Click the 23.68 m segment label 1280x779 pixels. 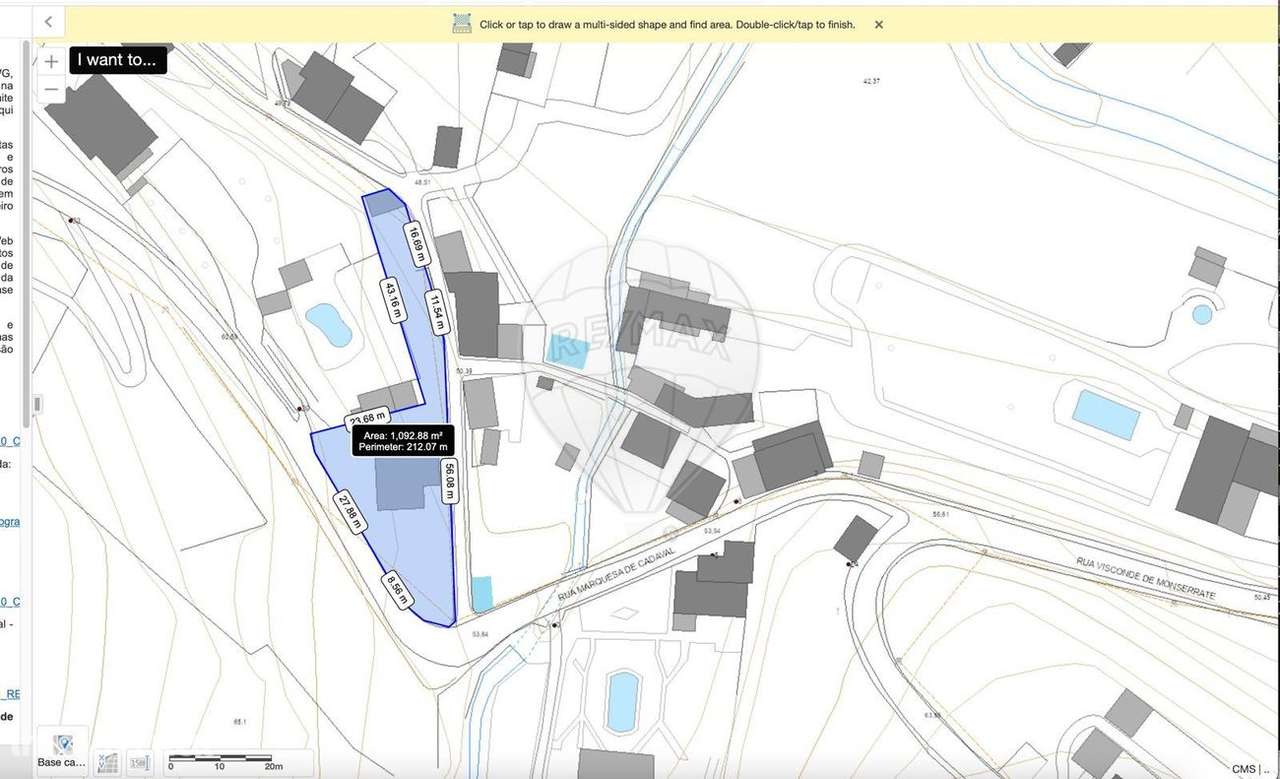pyautogui.click(x=366, y=419)
